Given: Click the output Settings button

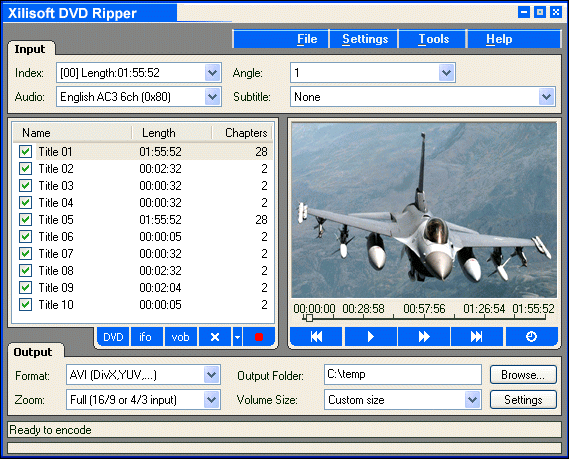Looking at the screenshot, I should click(523, 400).
